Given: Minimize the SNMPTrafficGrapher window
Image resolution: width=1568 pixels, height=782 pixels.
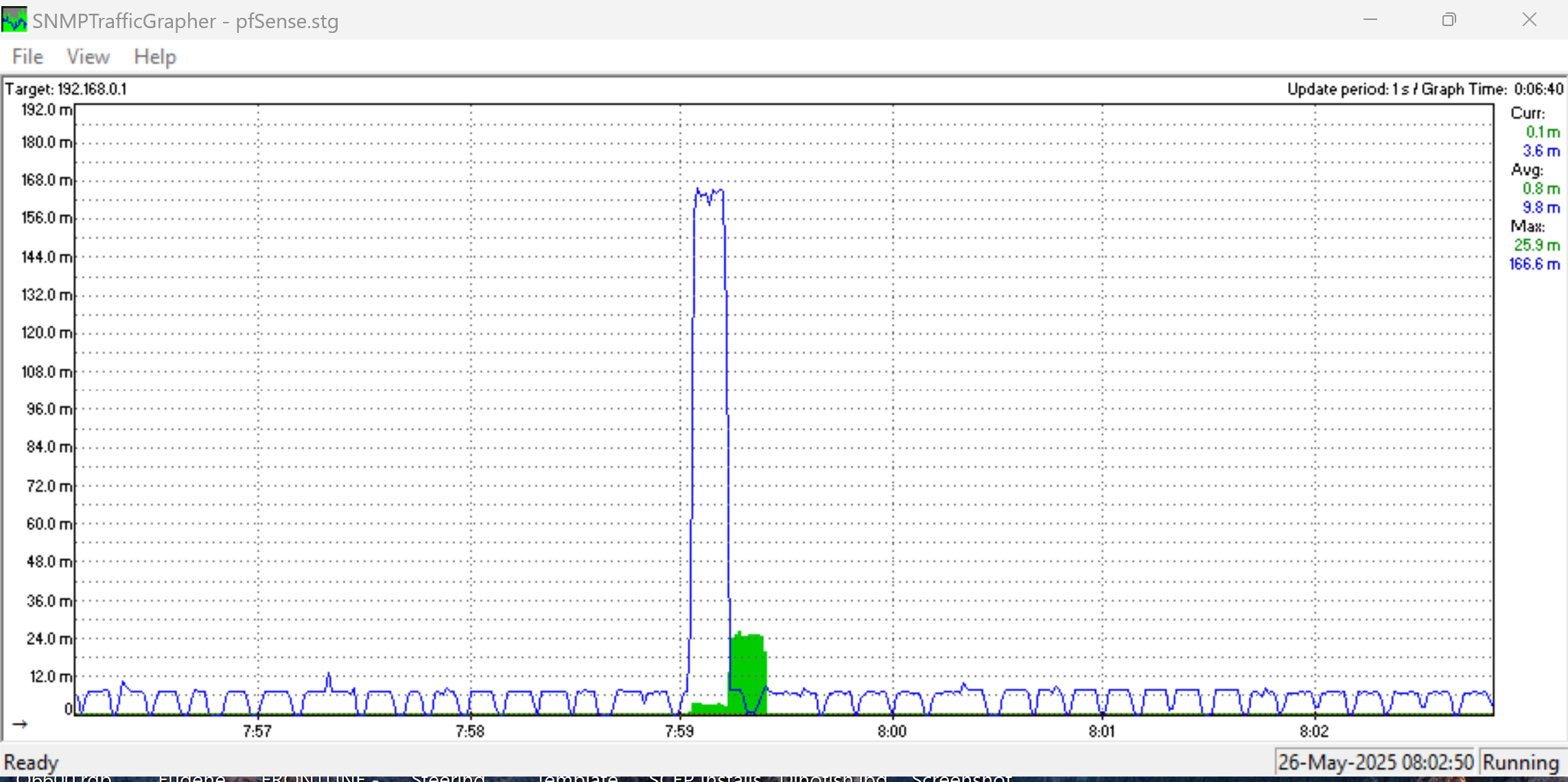Looking at the screenshot, I should point(1370,20).
